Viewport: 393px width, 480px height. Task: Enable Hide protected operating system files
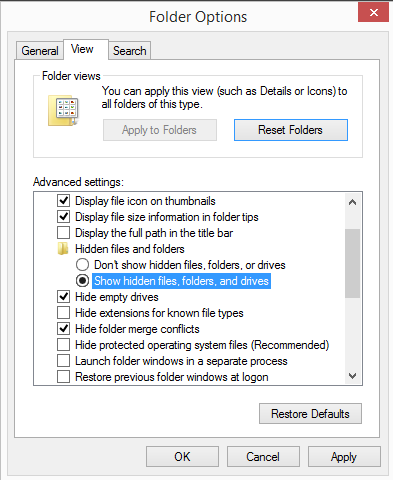coord(63,345)
